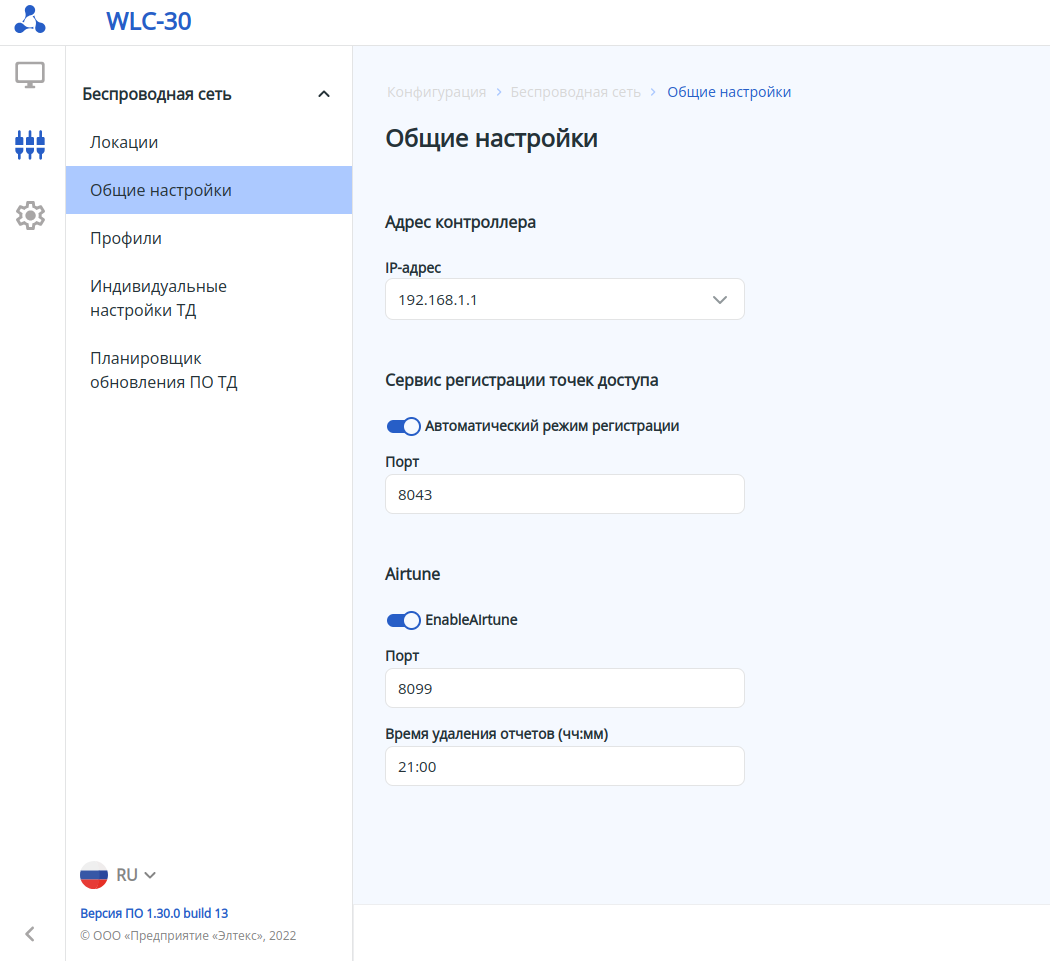Collapse sidebar with left arrow icon
The height and width of the screenshot is (961, 1050).
(30, 934)
